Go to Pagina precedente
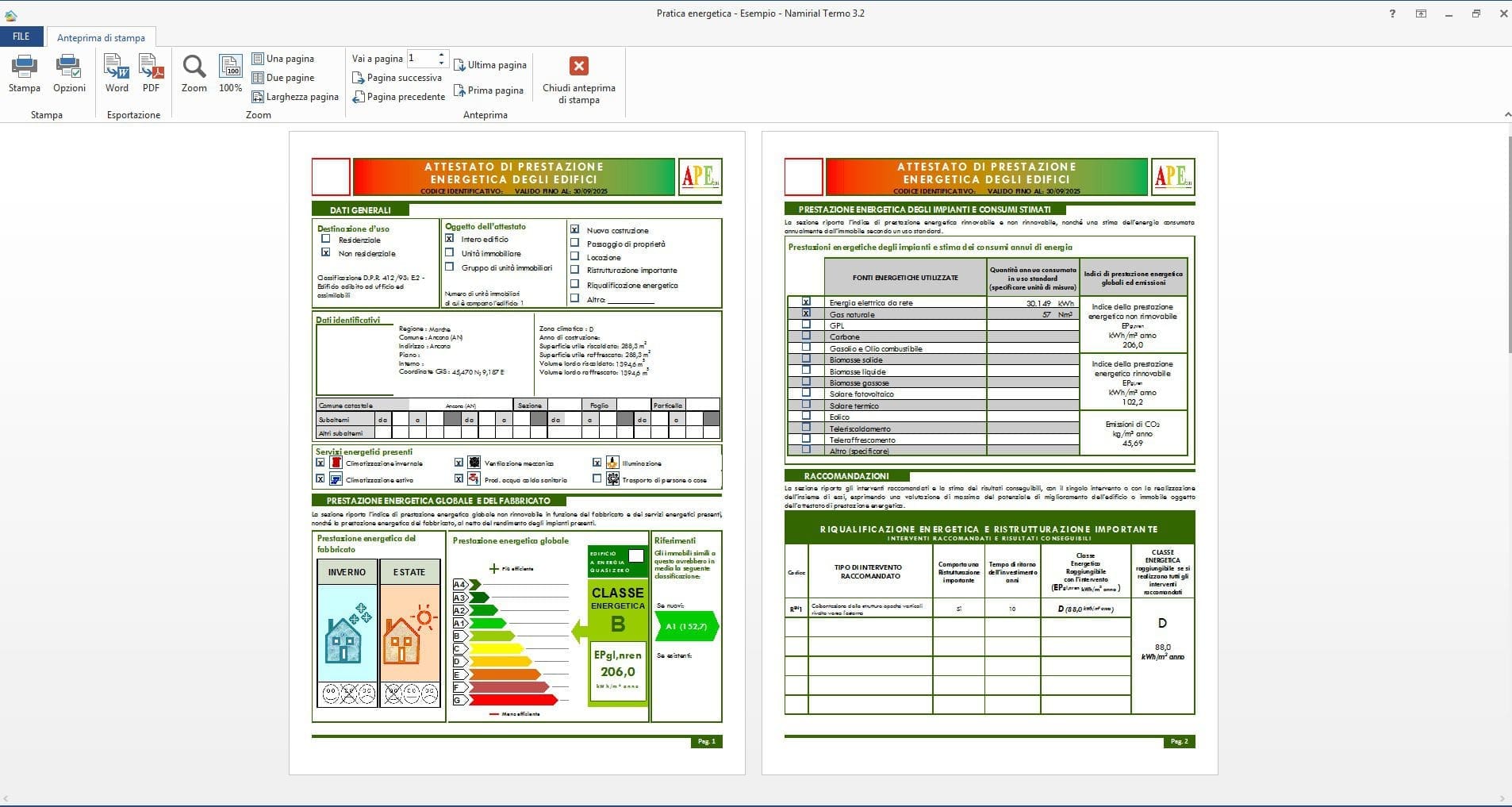1512x807 pixels. click(399, 97)
